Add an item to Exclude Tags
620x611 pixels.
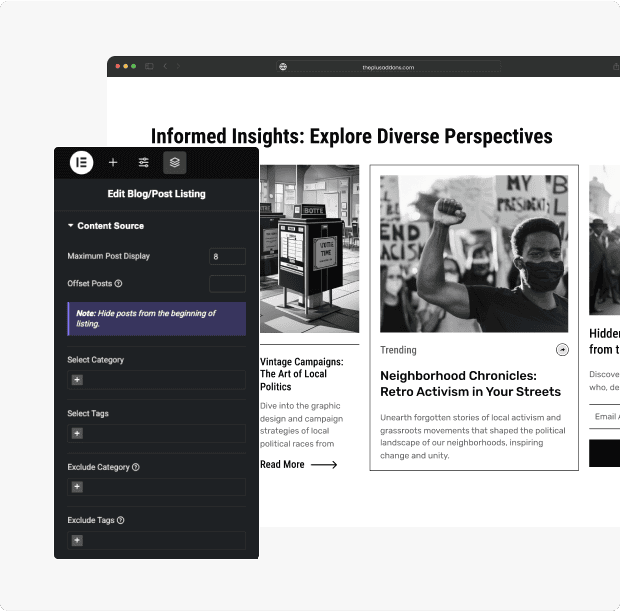(77, 540)
